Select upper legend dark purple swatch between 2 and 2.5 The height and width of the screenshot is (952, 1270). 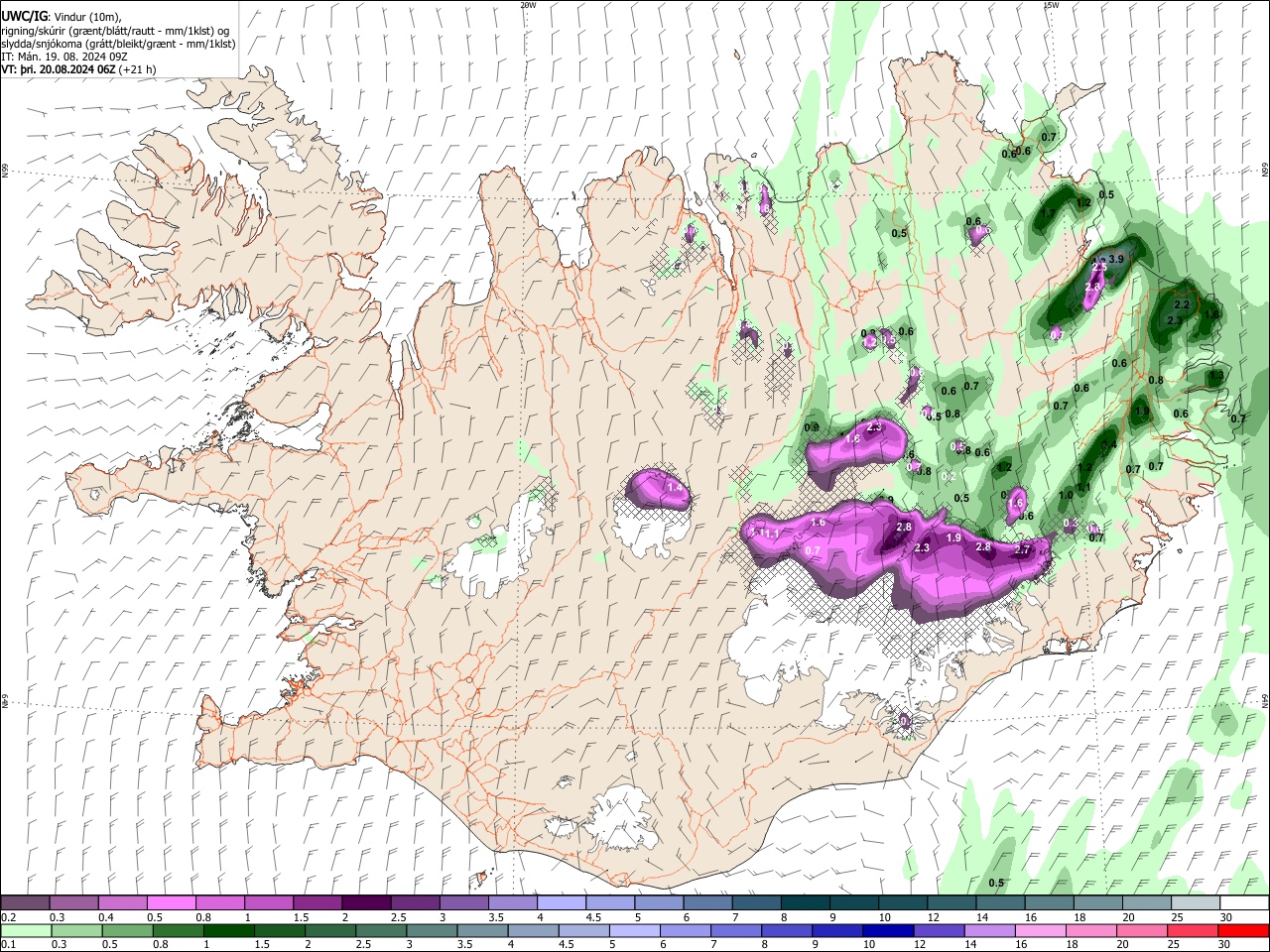[x=366, y=902]
